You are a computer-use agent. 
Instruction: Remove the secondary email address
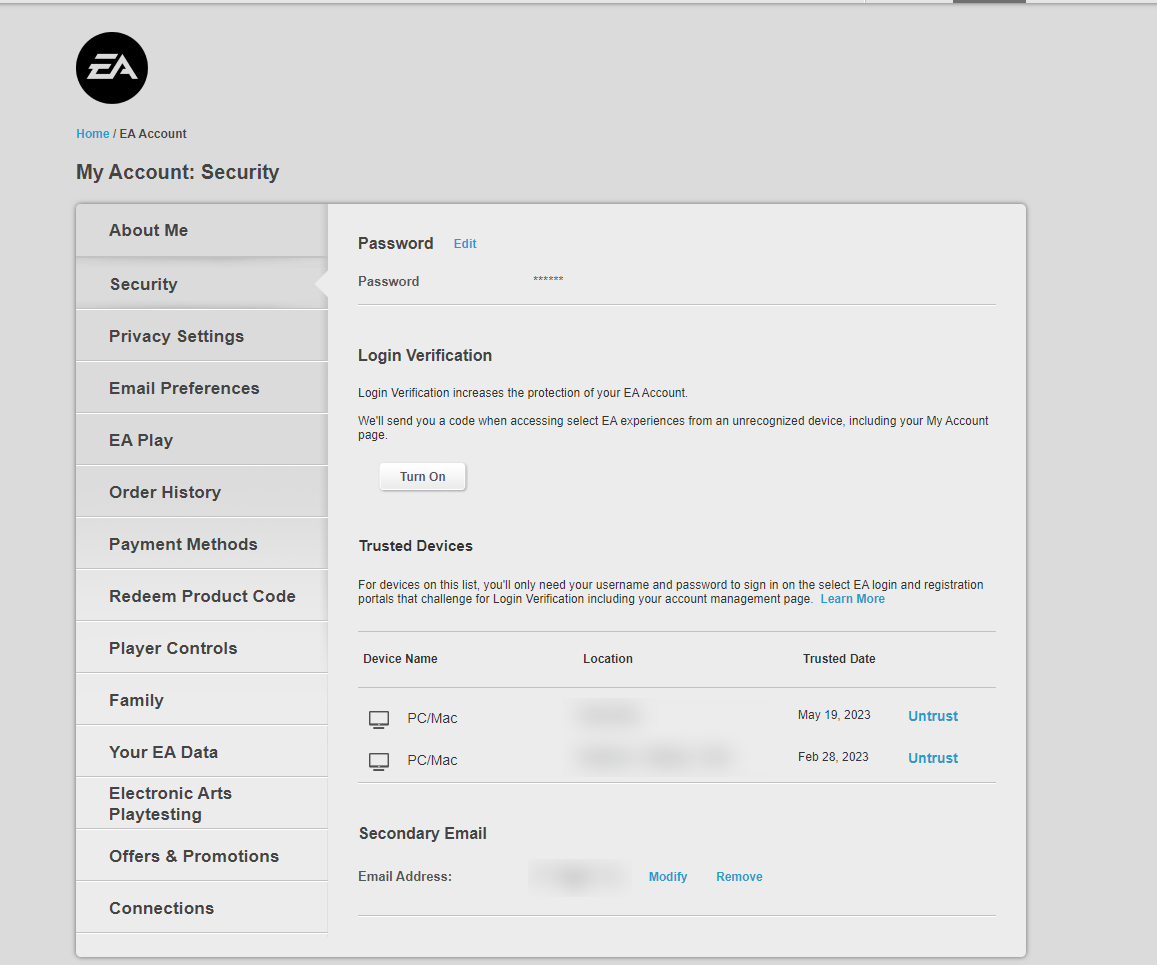pos(739,877)
